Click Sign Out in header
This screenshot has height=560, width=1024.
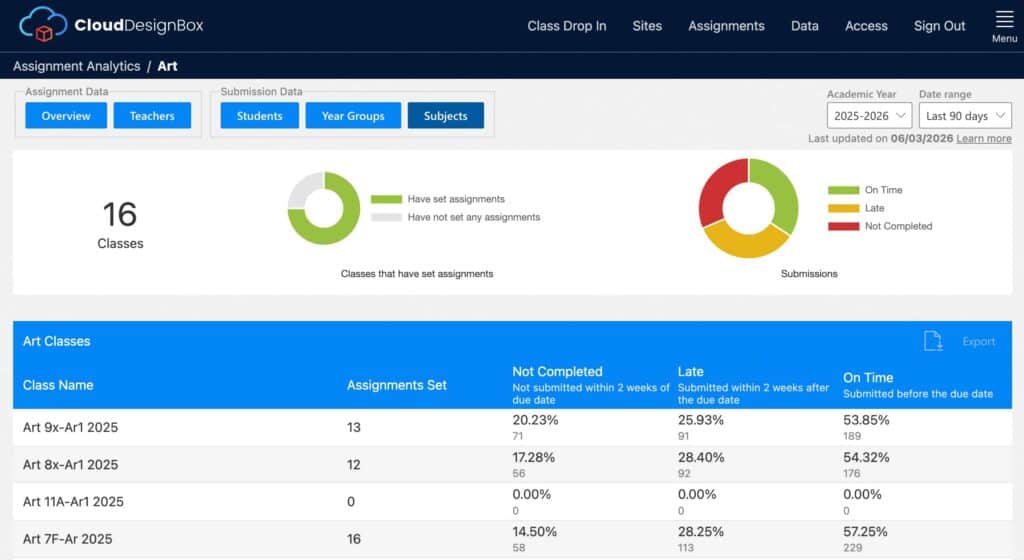pyautogui.click(x=939, y=26)
